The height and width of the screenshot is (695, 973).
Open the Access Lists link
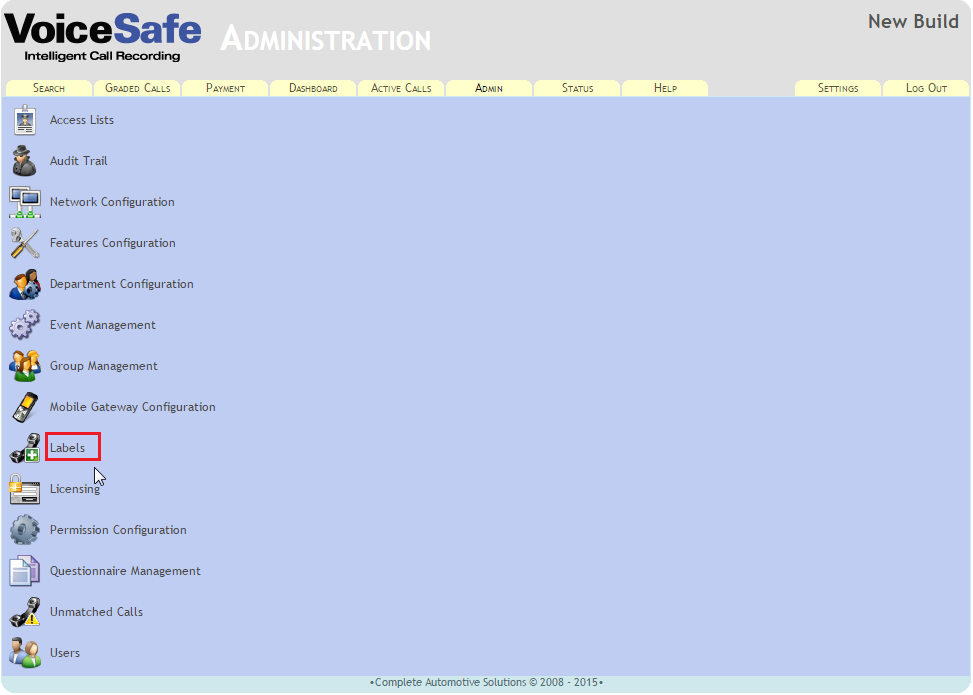click(82, 120)
